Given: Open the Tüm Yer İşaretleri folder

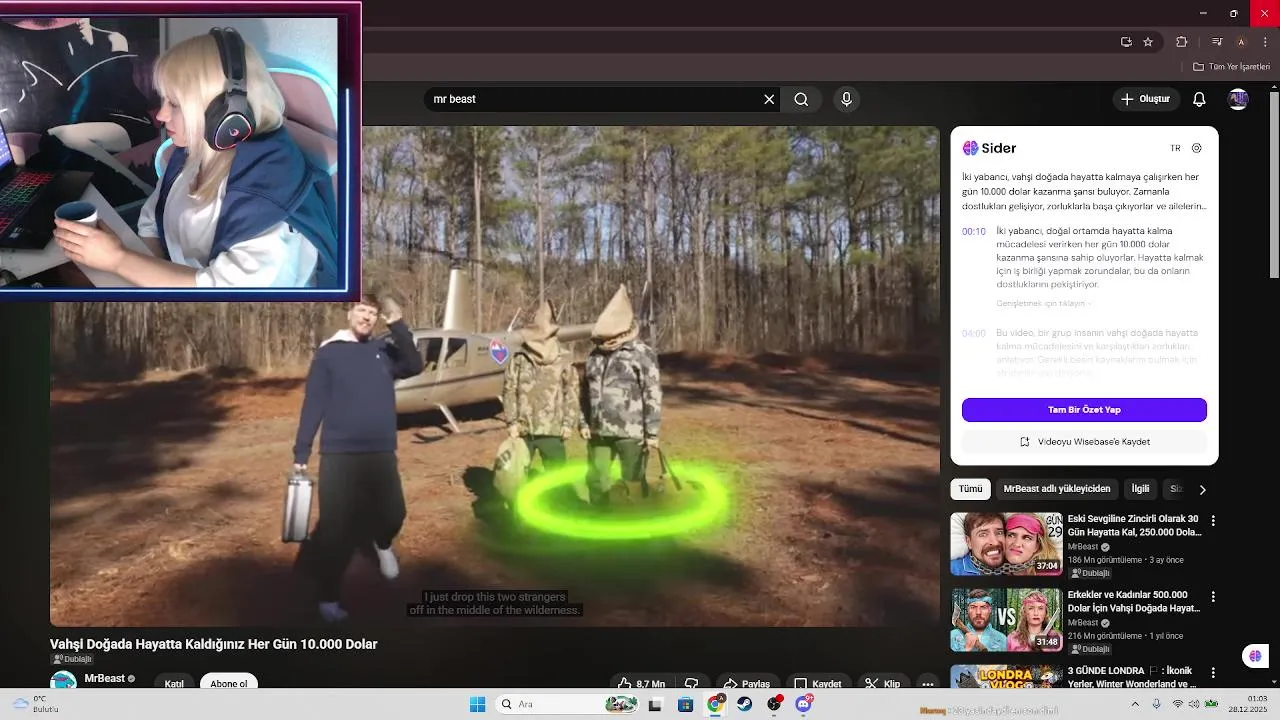Looking at the screenshot, I should pyautogui.click(x=1231, y=67).
